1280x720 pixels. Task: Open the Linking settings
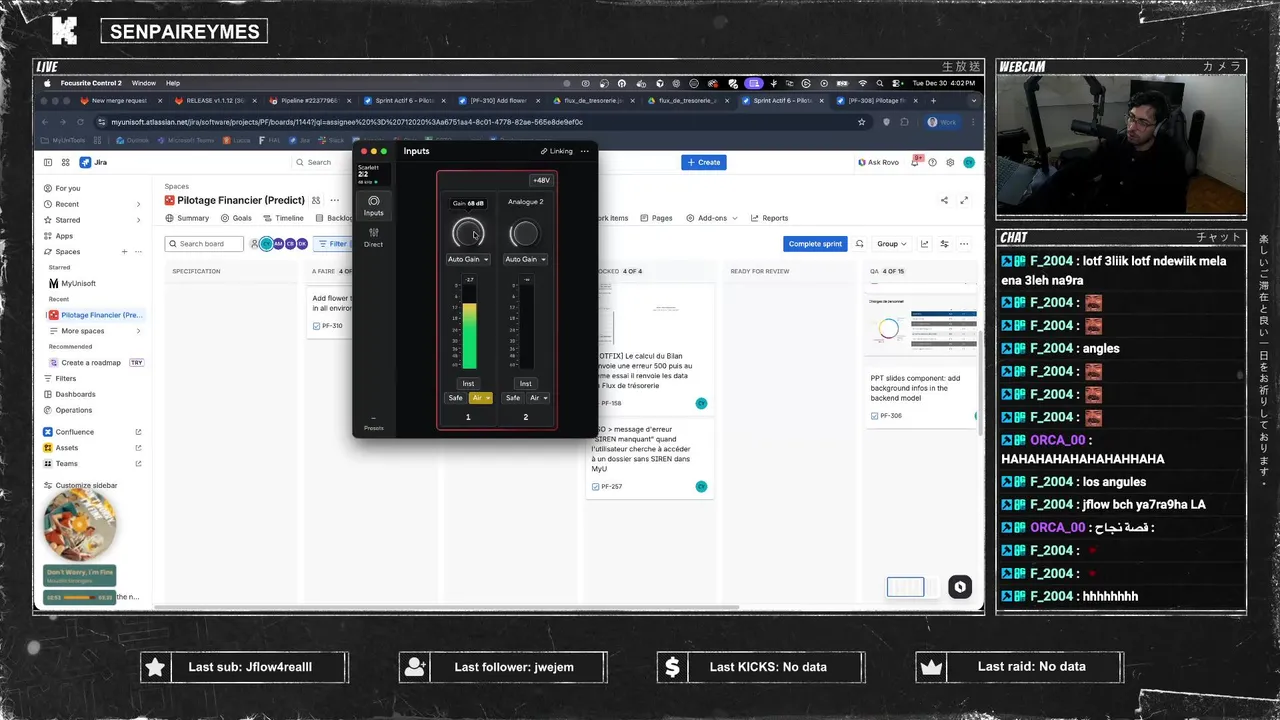pos(557,151)
